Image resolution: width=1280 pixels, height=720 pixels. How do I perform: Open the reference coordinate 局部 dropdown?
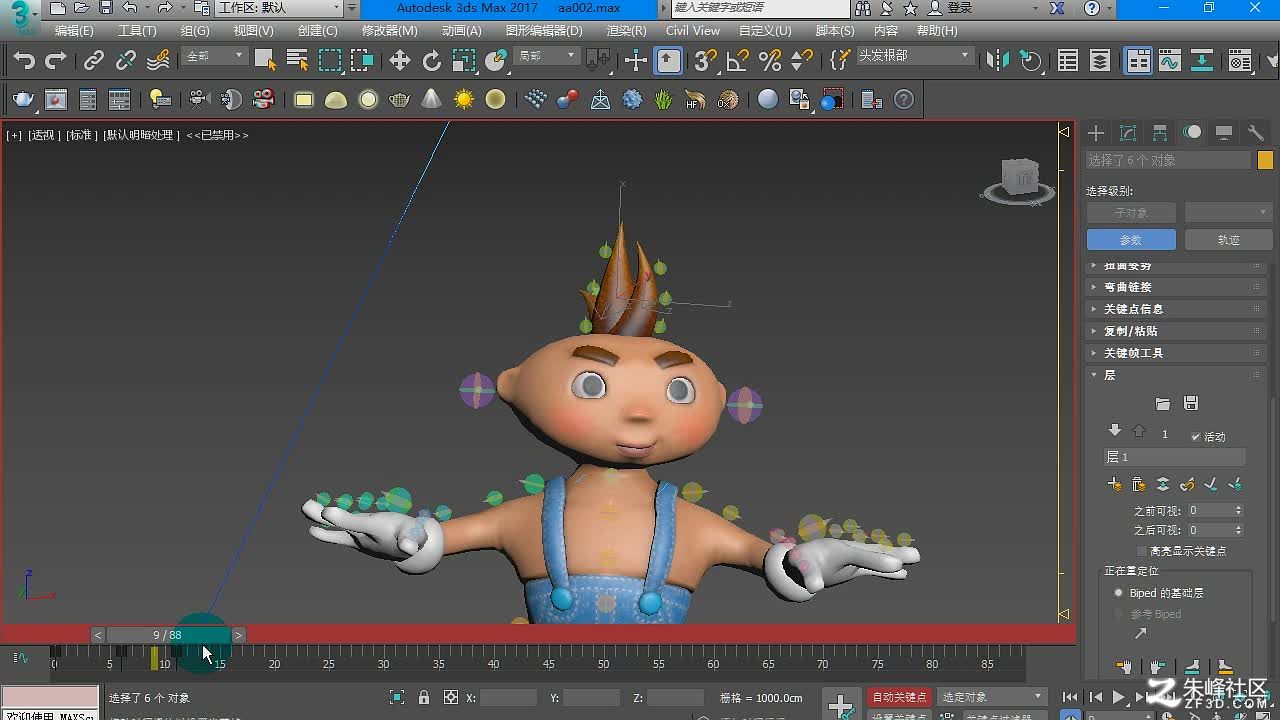(546, 56)
